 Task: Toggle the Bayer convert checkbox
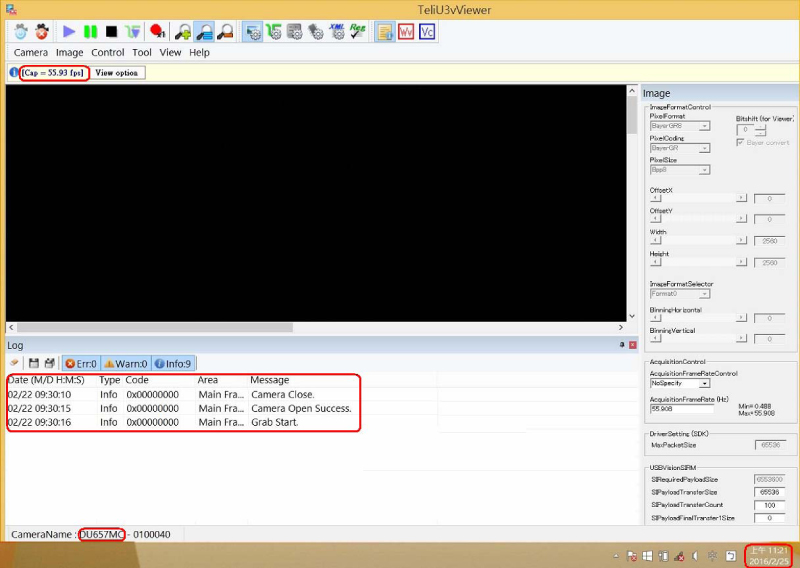pos(740,142)
